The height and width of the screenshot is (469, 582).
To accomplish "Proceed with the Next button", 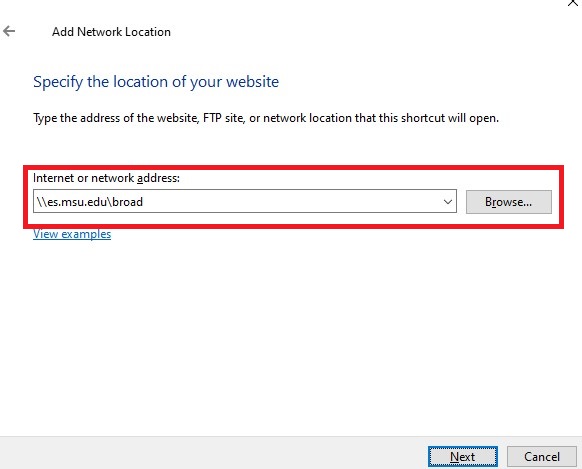I will [462, 456].
